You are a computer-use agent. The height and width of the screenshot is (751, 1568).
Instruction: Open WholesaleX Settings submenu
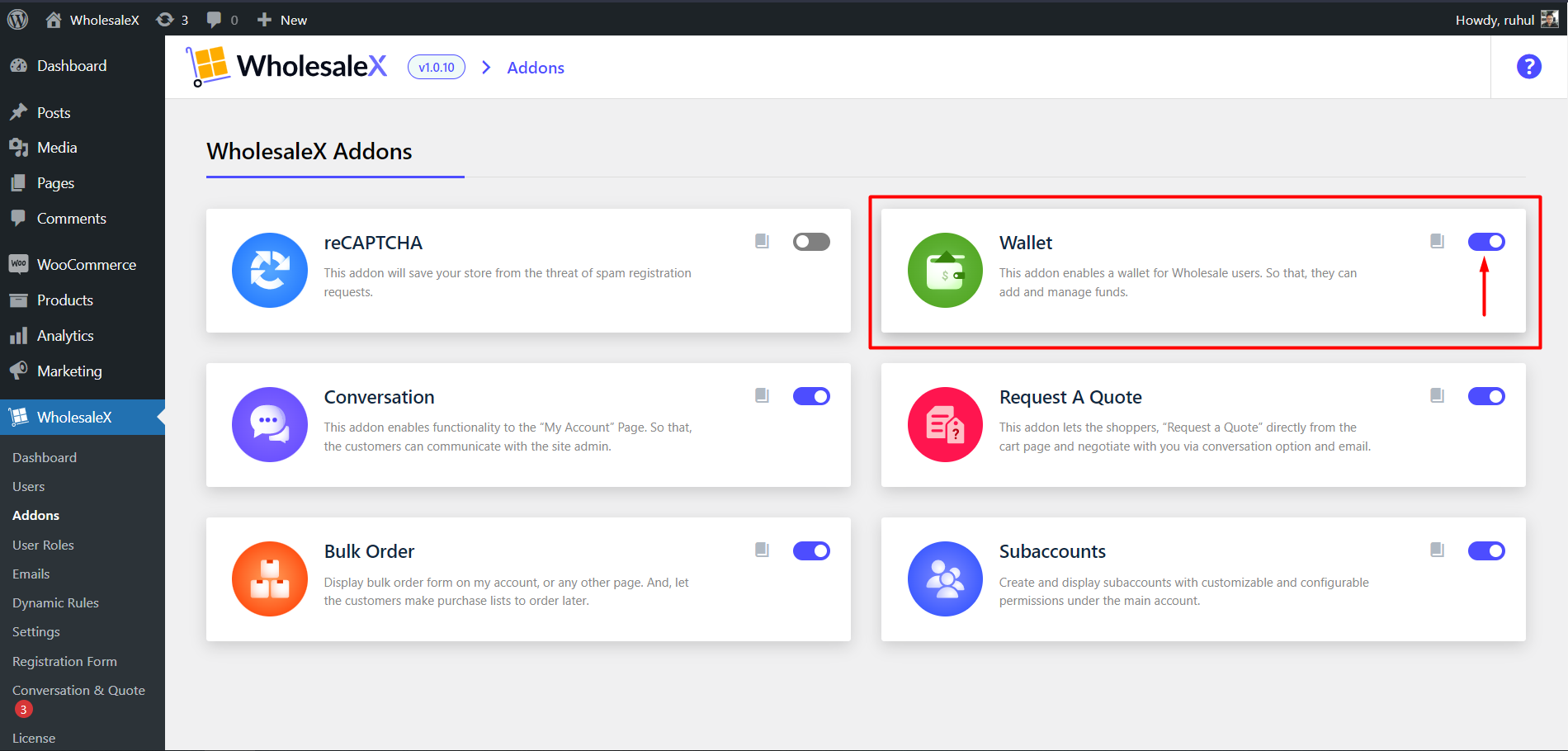36,632
